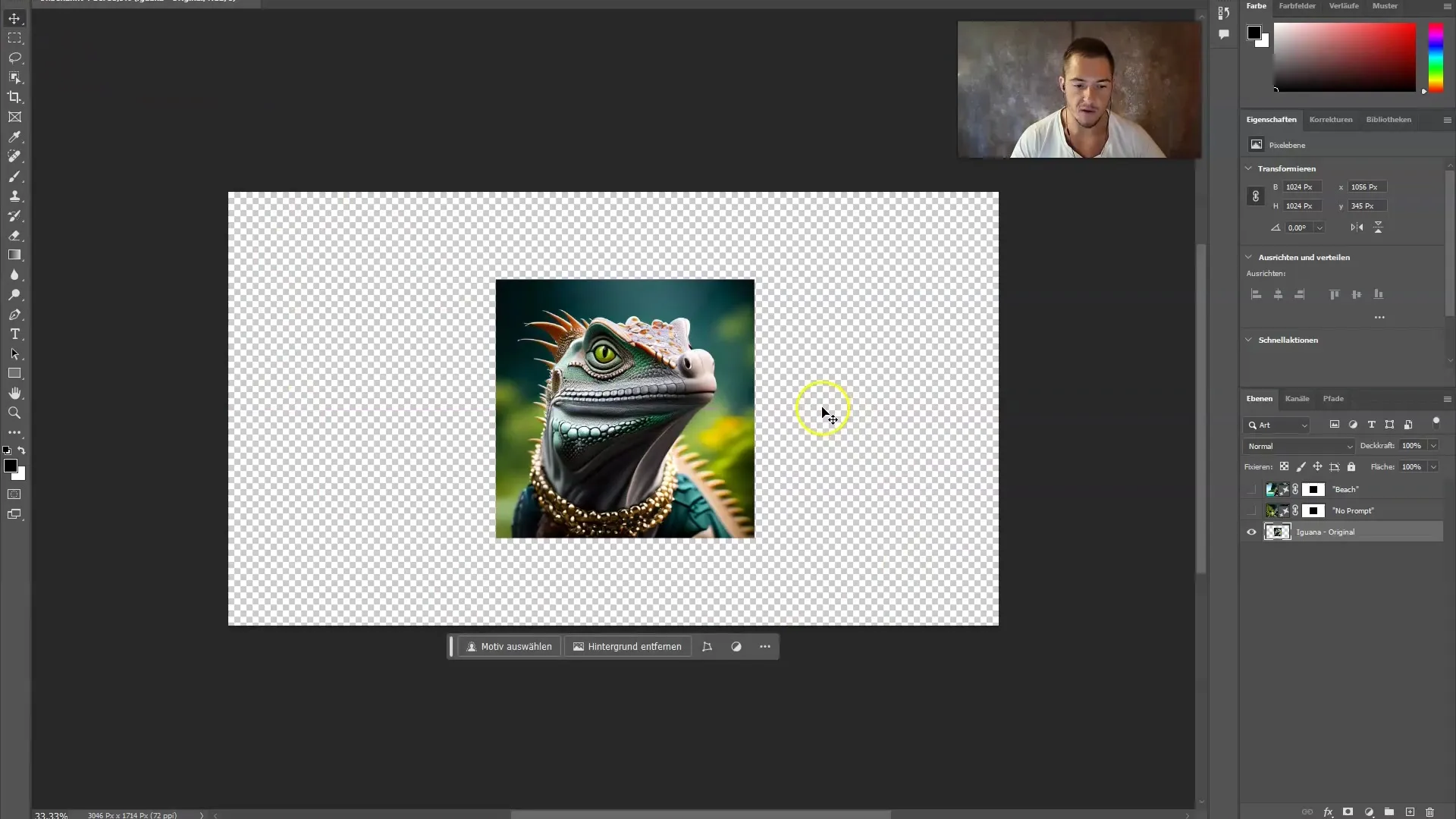
Task: Open the Verläufe tab
Action: pyautogui.click(x=1344, y=6)
